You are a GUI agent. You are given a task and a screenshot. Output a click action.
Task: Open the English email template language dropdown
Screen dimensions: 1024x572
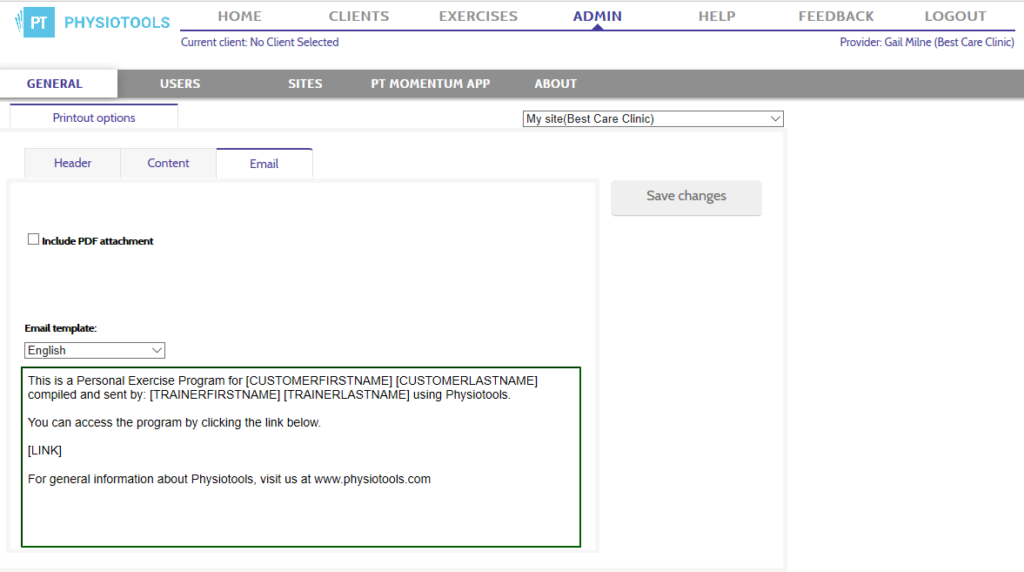pyautogui.click(x=95, y=351)
